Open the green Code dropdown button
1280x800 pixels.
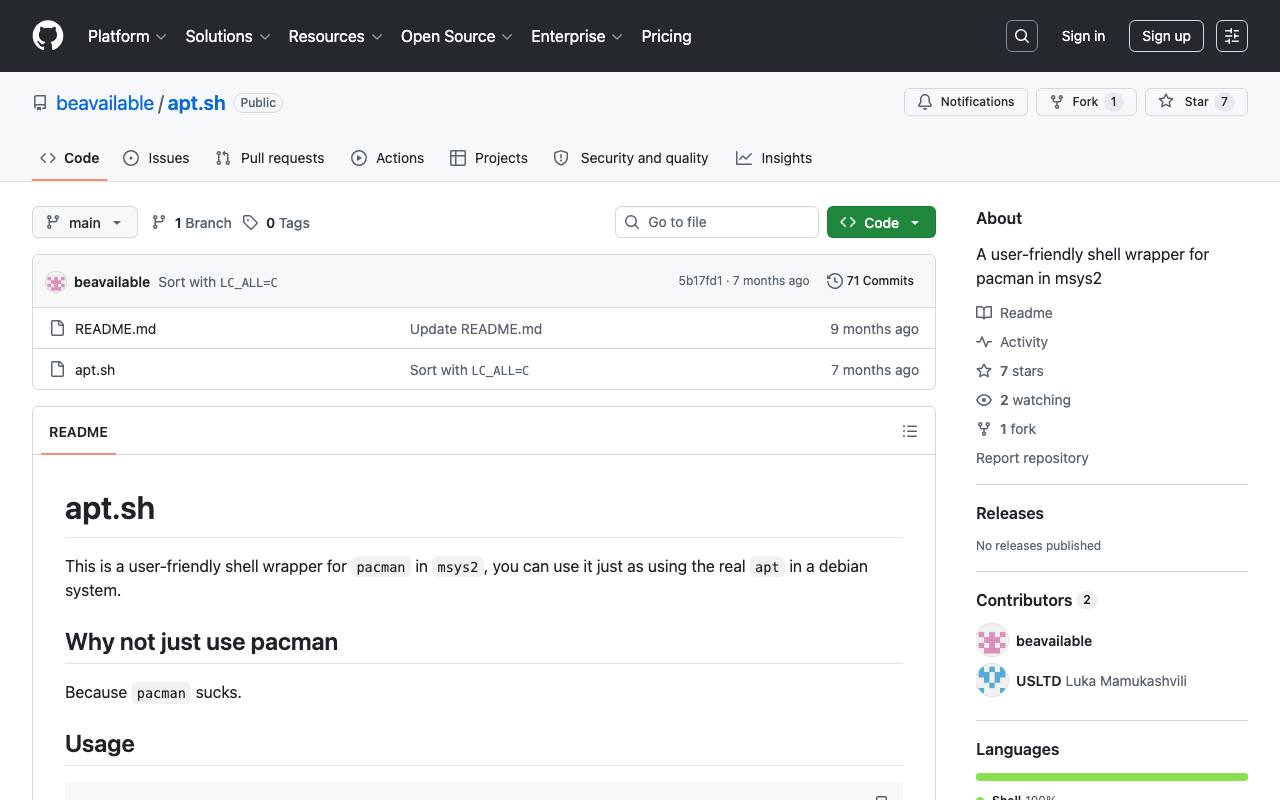tap(881, 222)
